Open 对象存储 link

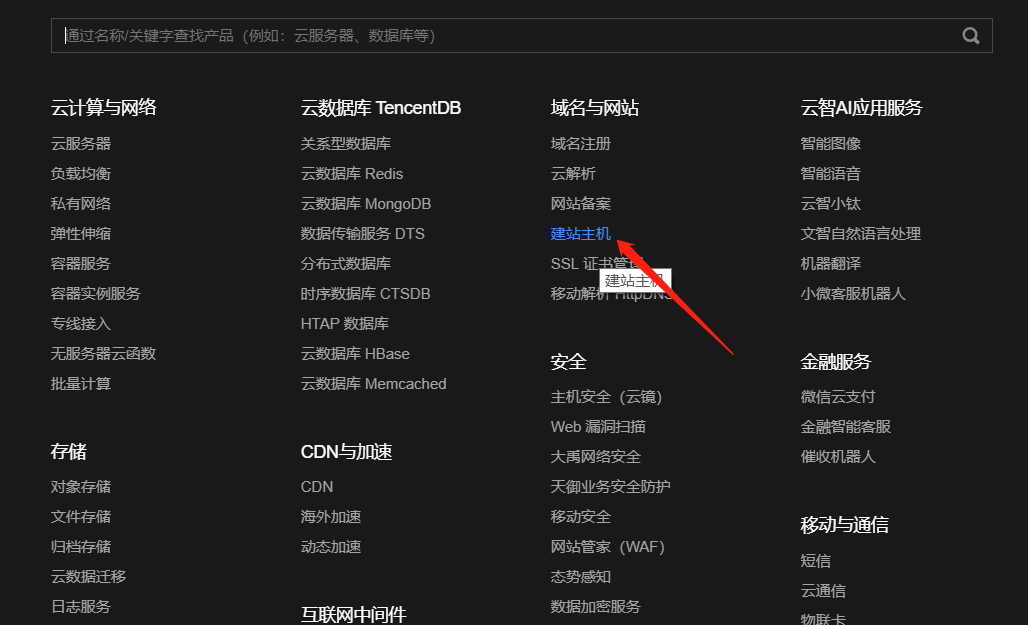click(x=81, y=487)
